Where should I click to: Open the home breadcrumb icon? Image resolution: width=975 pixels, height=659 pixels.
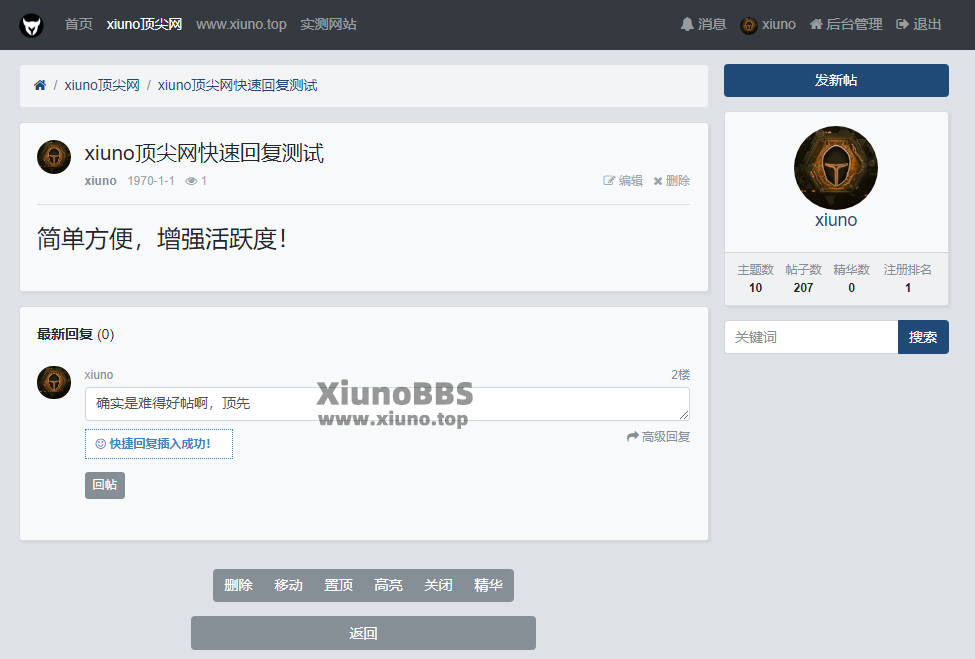40,86
